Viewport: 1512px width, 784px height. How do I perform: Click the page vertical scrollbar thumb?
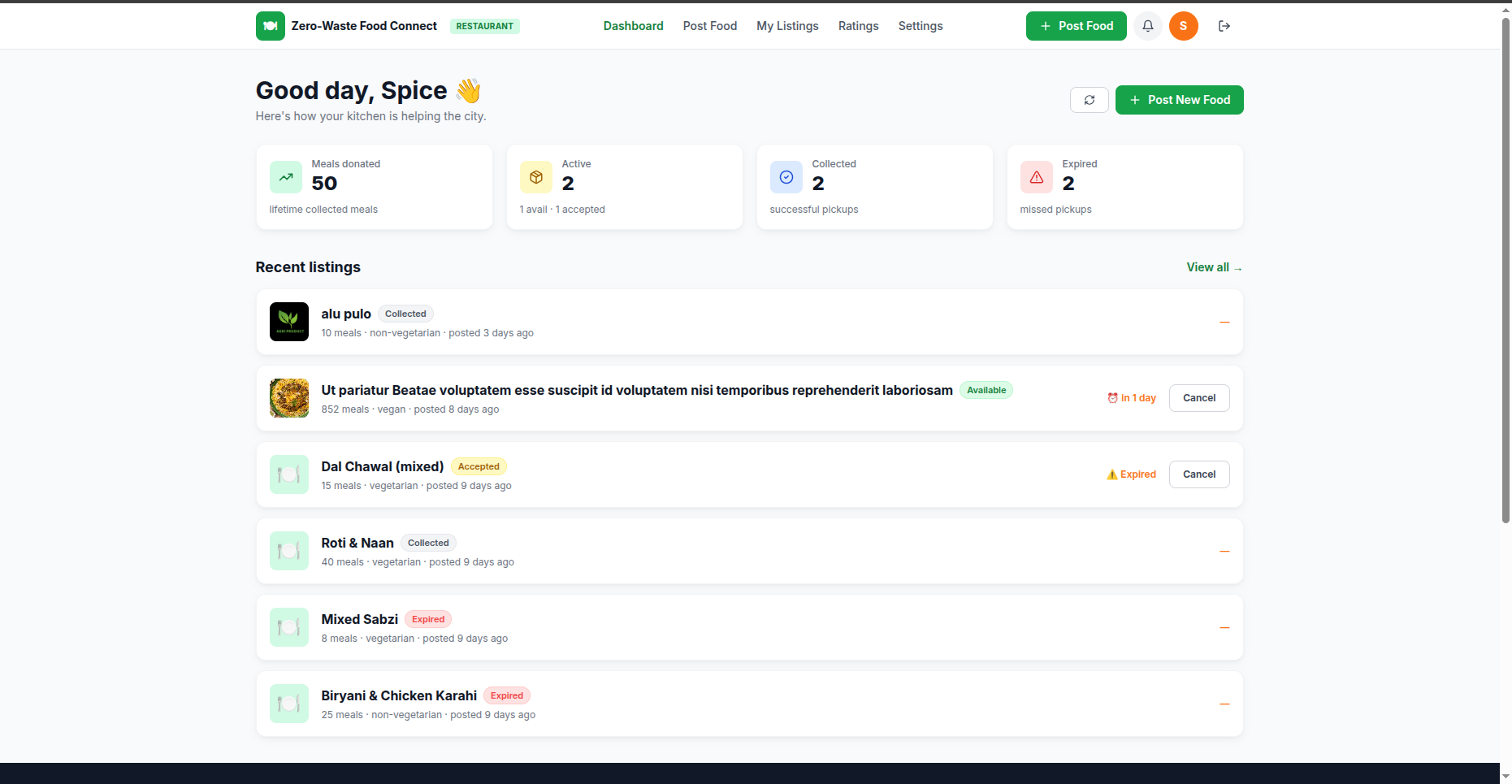1506,271
